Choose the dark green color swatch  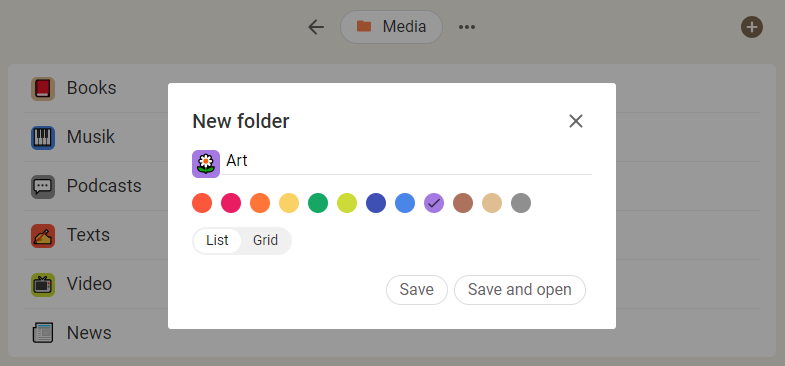tap(318, 203)
